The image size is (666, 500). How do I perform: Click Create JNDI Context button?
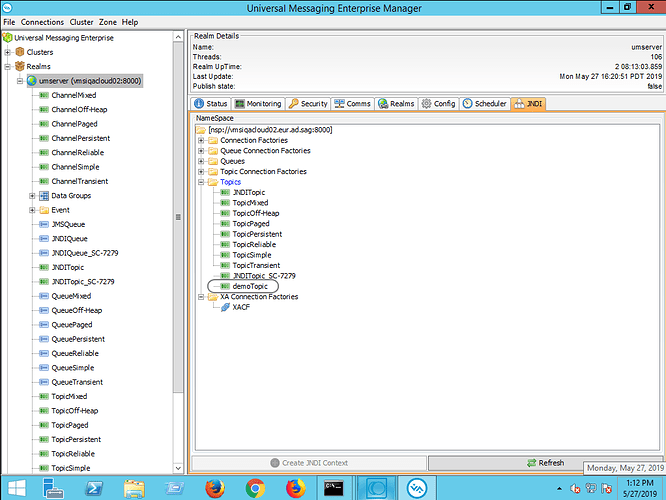pos(309,463)
